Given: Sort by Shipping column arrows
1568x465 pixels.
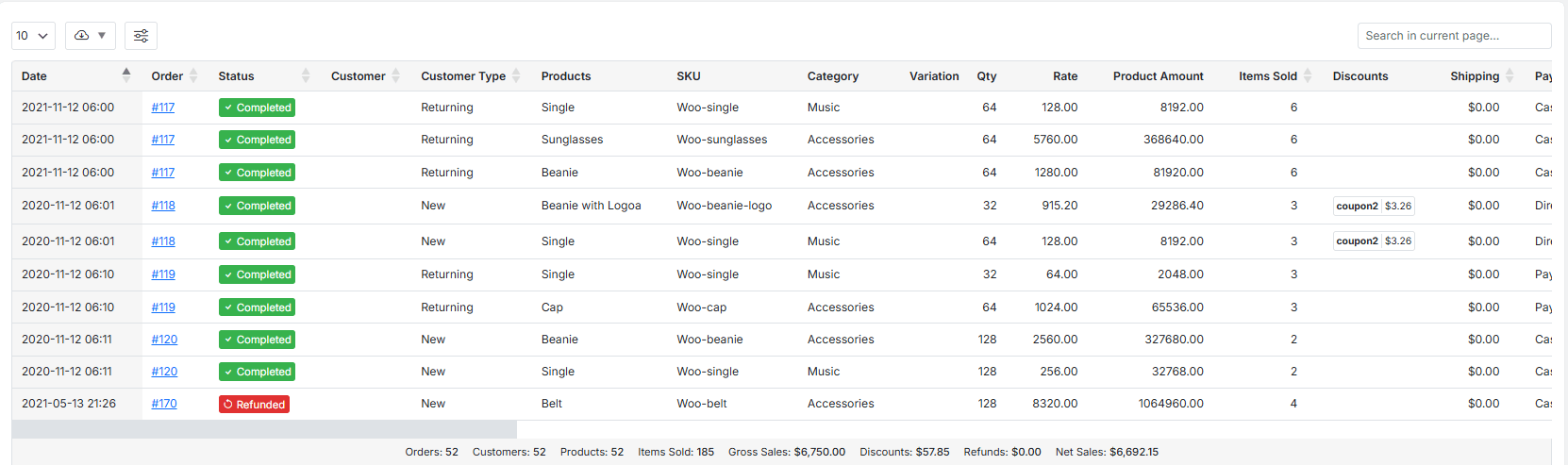Looking at the screenshot, I should click(1510, 75).
